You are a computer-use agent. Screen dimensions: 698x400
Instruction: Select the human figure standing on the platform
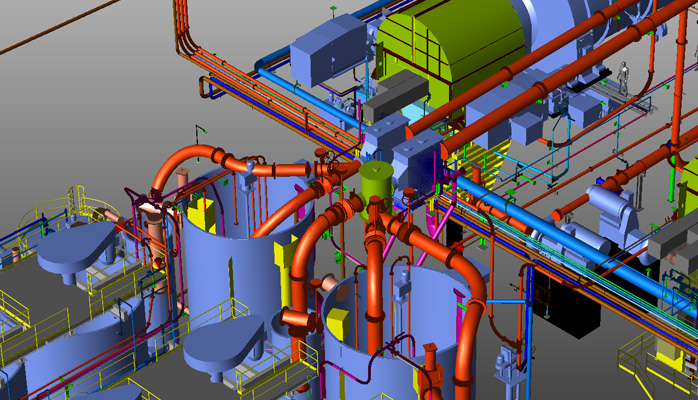pyautogui.click(x=623, y=77)
